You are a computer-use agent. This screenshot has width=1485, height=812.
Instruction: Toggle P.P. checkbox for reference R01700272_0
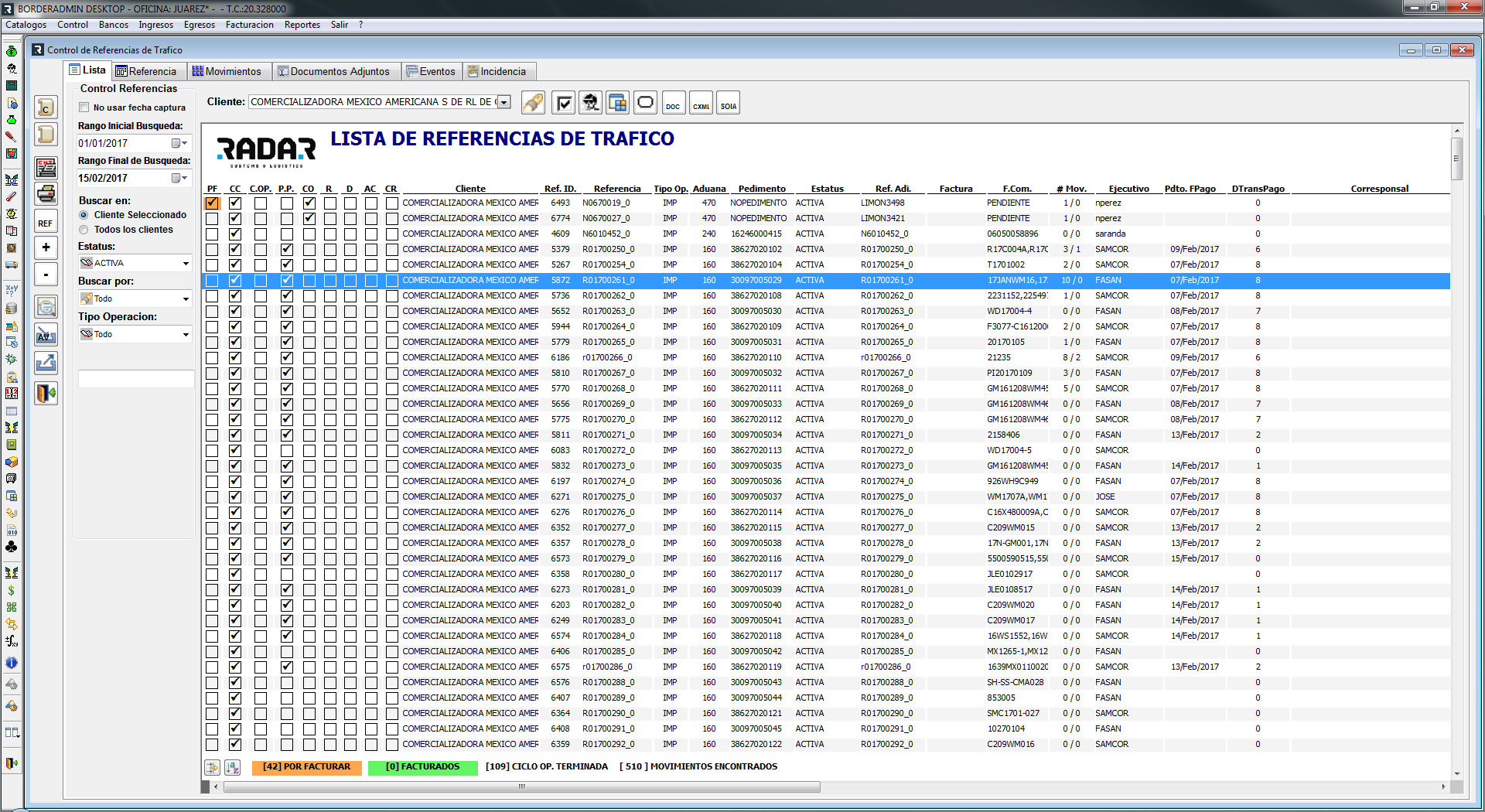pyautogui.click(x=287, y=450)
